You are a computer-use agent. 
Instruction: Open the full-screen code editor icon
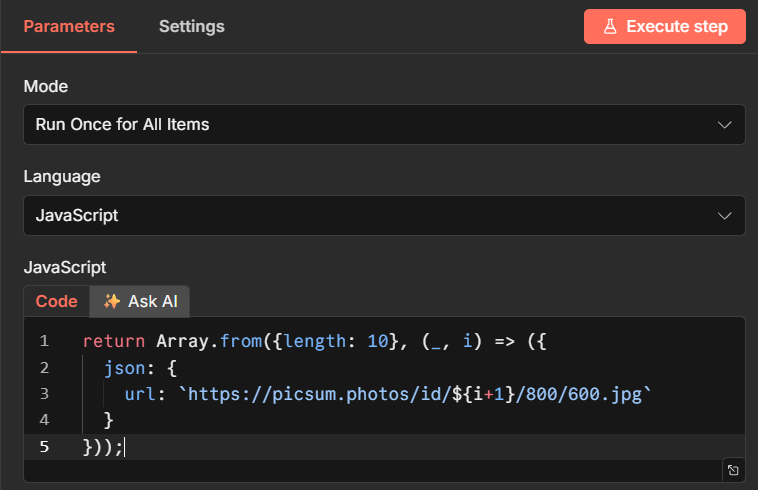click(732, 470)
